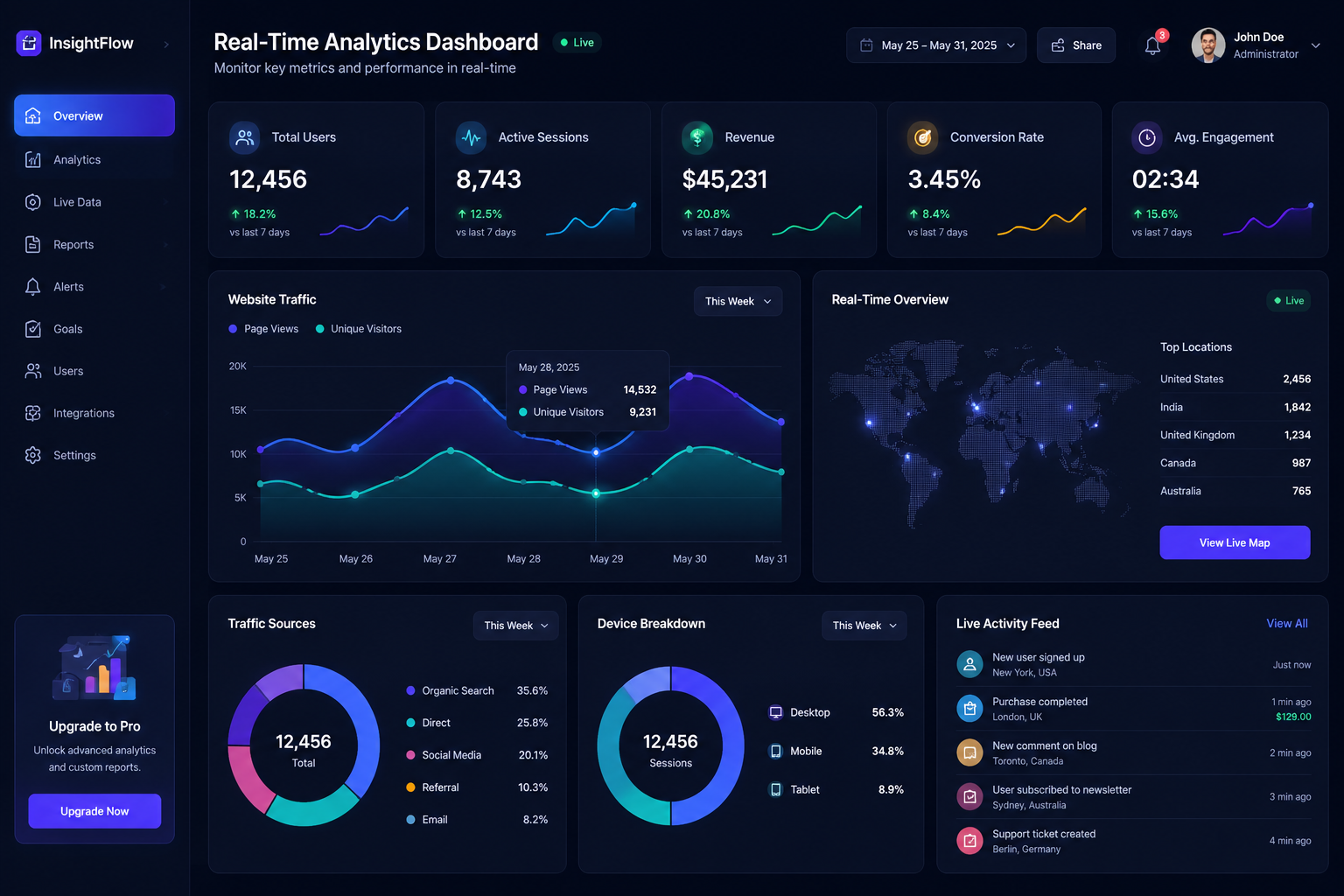Screen dimensions: 1344x896
Task: Open the Integrations menu item
Action: point(94,413)
